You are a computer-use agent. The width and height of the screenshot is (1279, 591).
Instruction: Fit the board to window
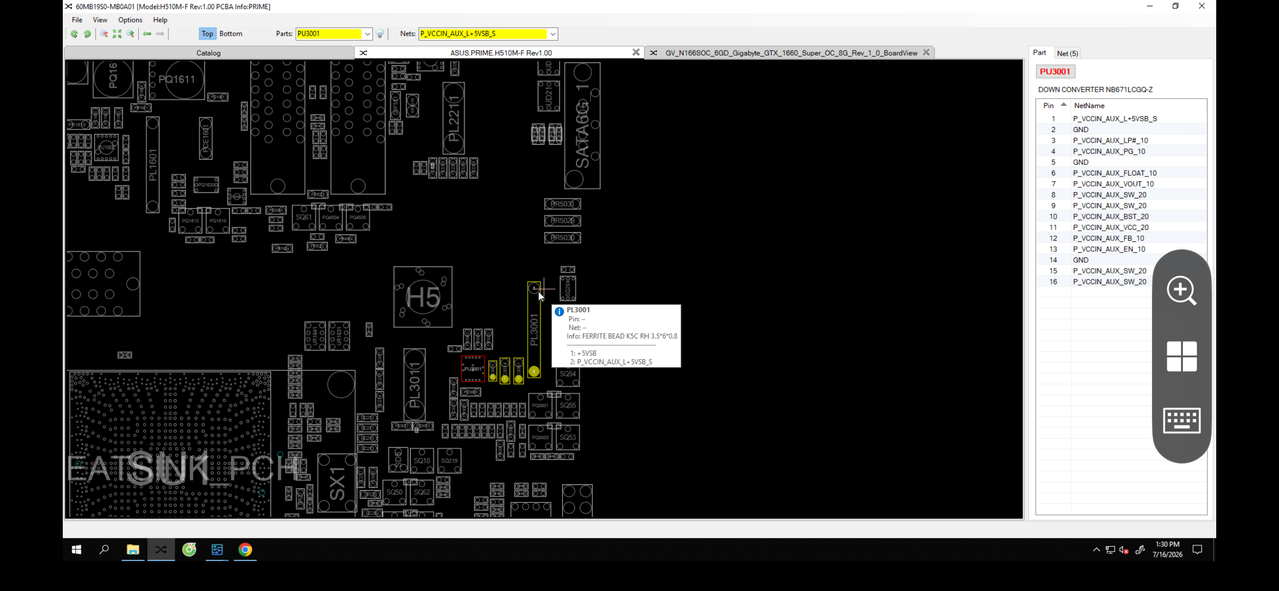coord(117,34)
